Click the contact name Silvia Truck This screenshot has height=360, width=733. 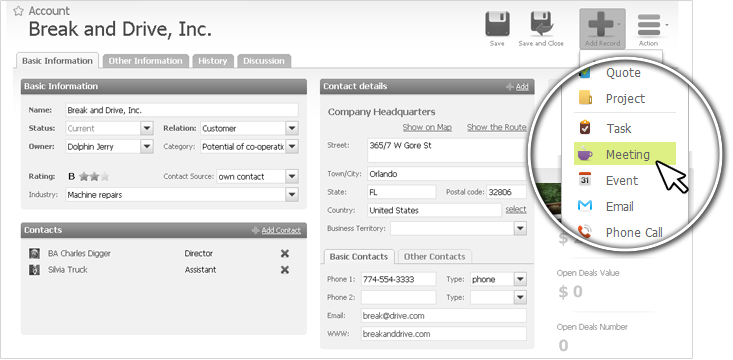67,270
